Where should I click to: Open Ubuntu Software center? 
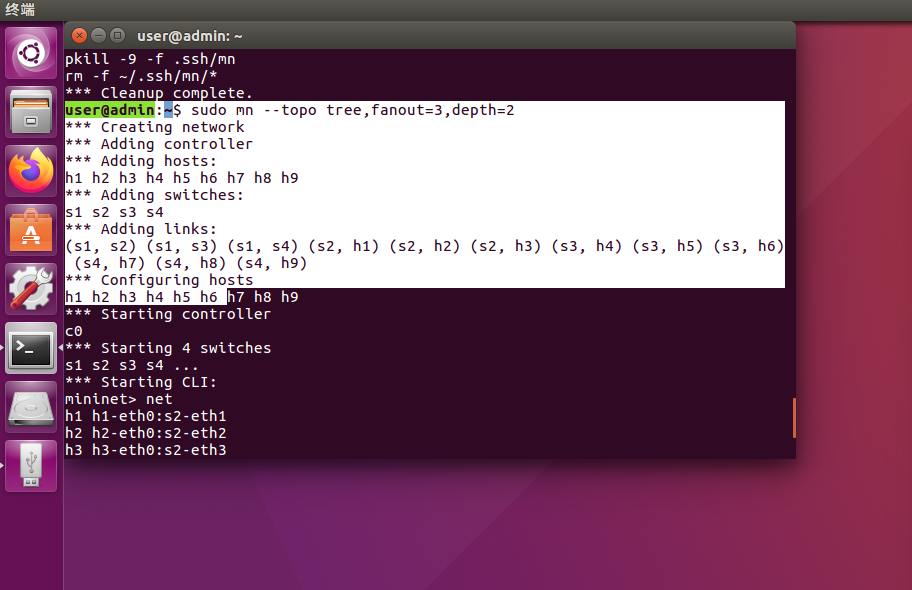click(31, 230)
